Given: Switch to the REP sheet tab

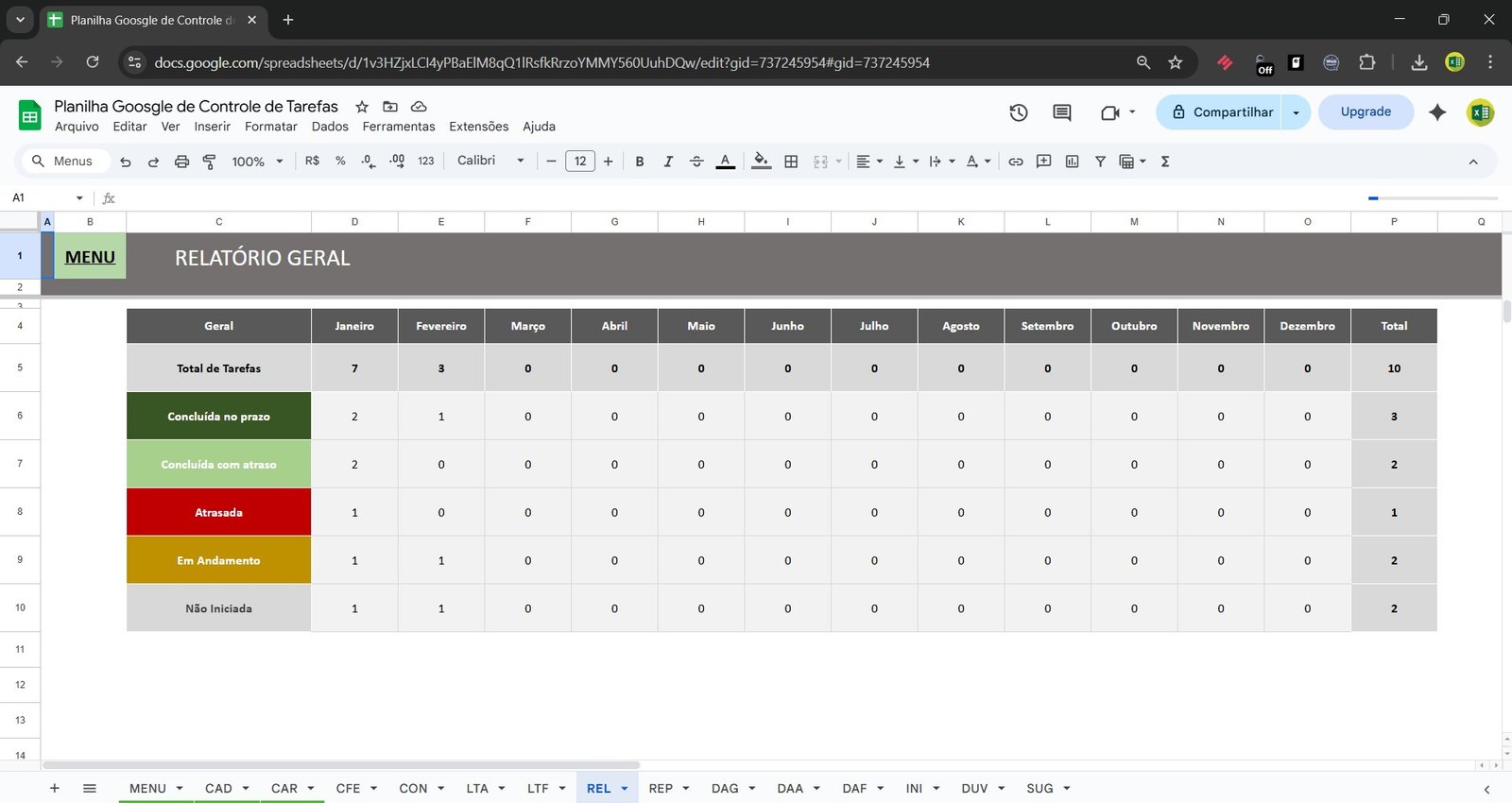Looking at the screenshot, I should click(661, 788).
